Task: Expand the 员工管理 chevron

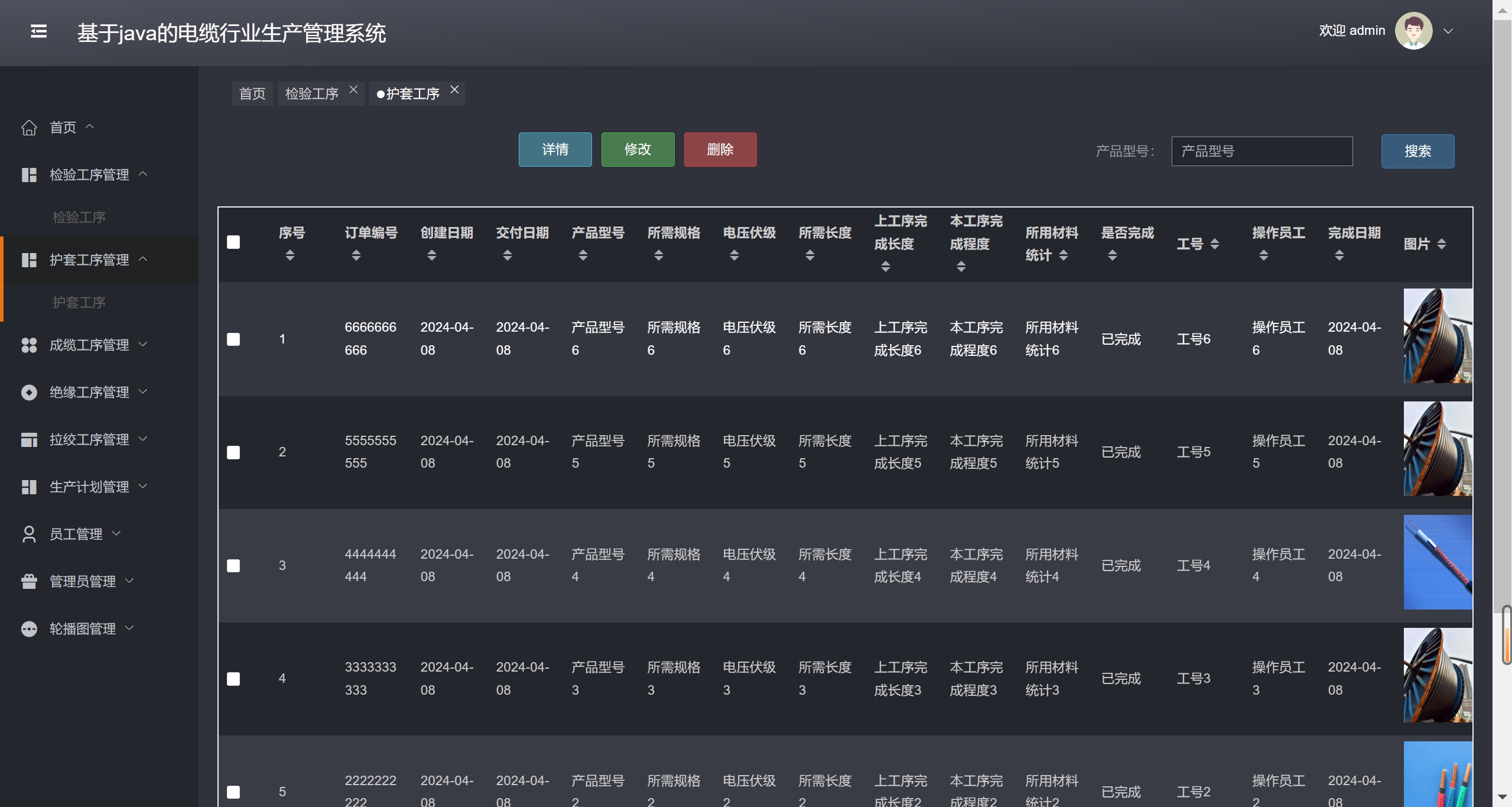Action: [116, 533]
